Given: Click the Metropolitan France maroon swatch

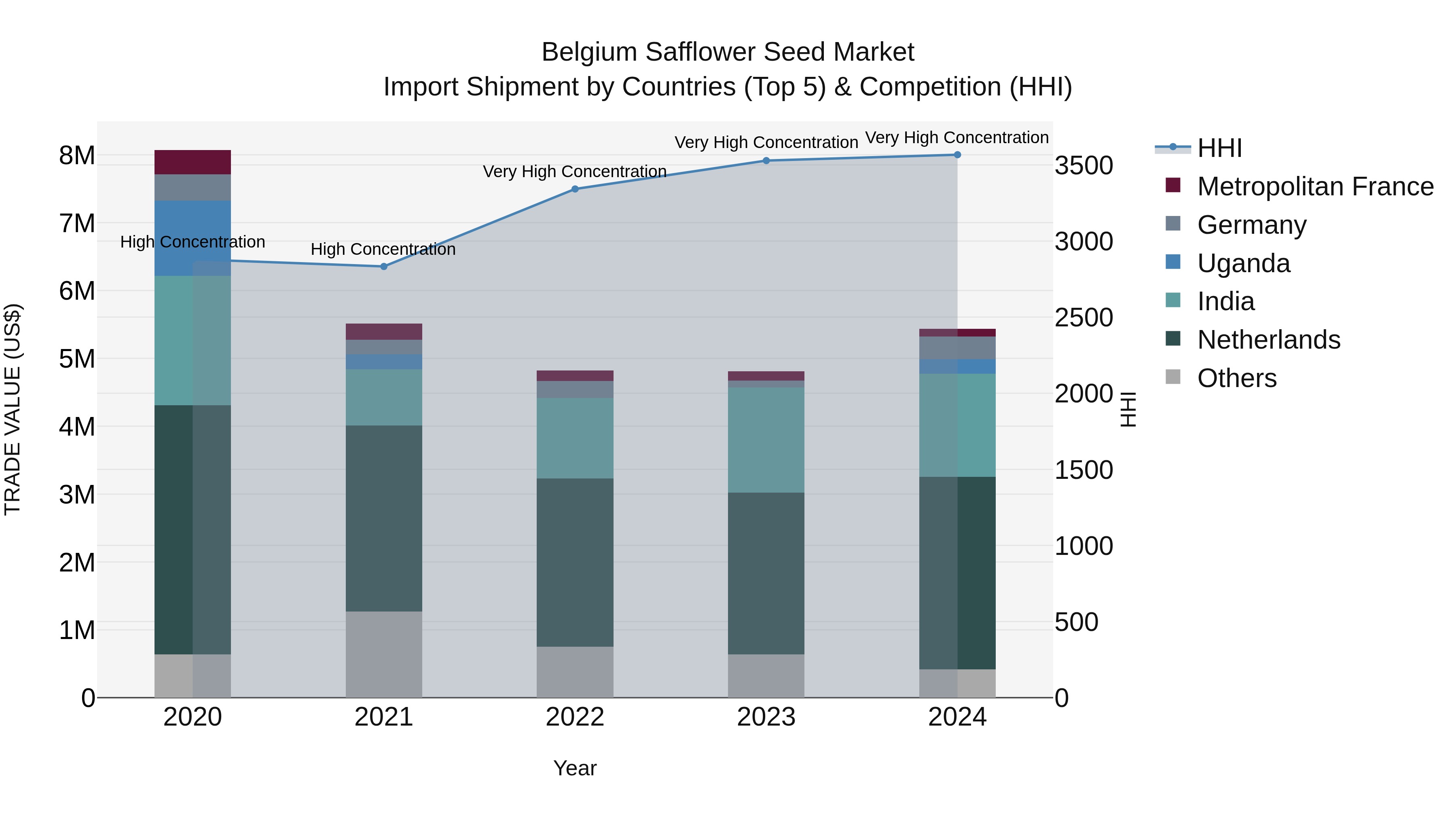Looking at the screenshot, I should tap(1173, 185).
